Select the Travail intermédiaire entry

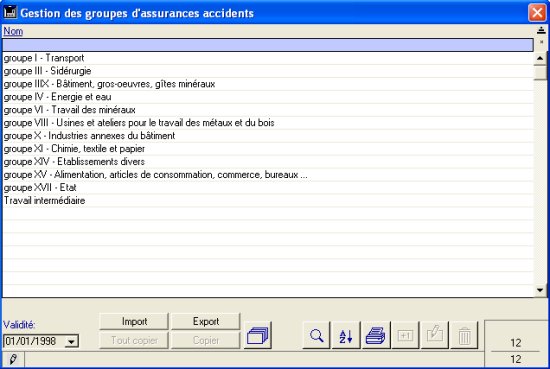(268, 201)
